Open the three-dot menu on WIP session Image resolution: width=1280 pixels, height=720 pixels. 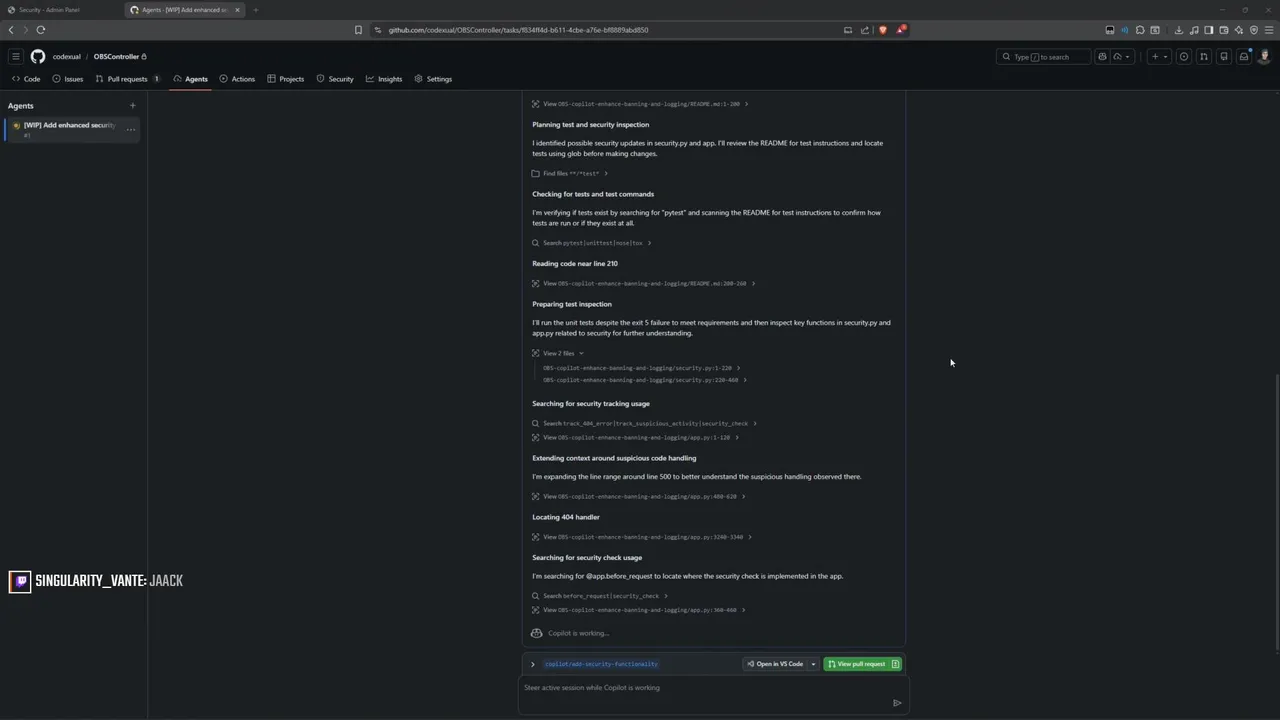pyautogui.click(x=131, y=129)
